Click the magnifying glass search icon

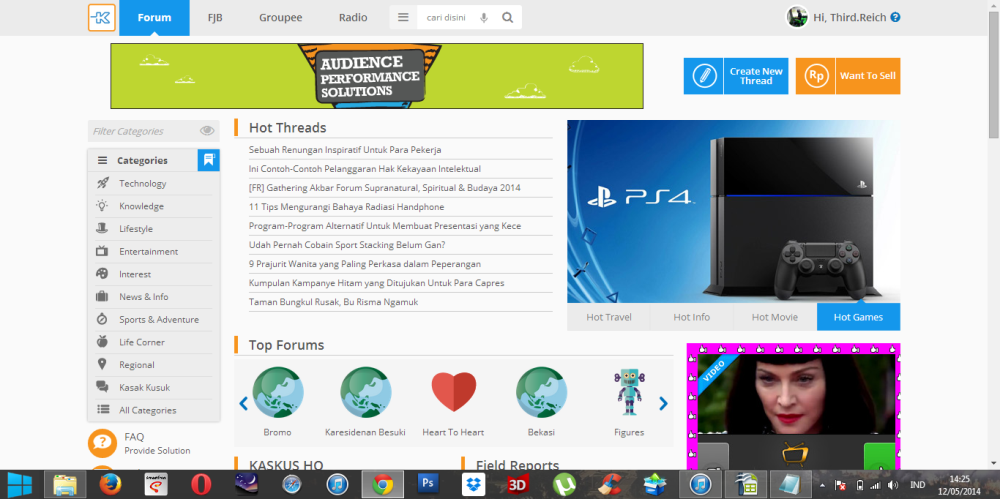[508, 17]
